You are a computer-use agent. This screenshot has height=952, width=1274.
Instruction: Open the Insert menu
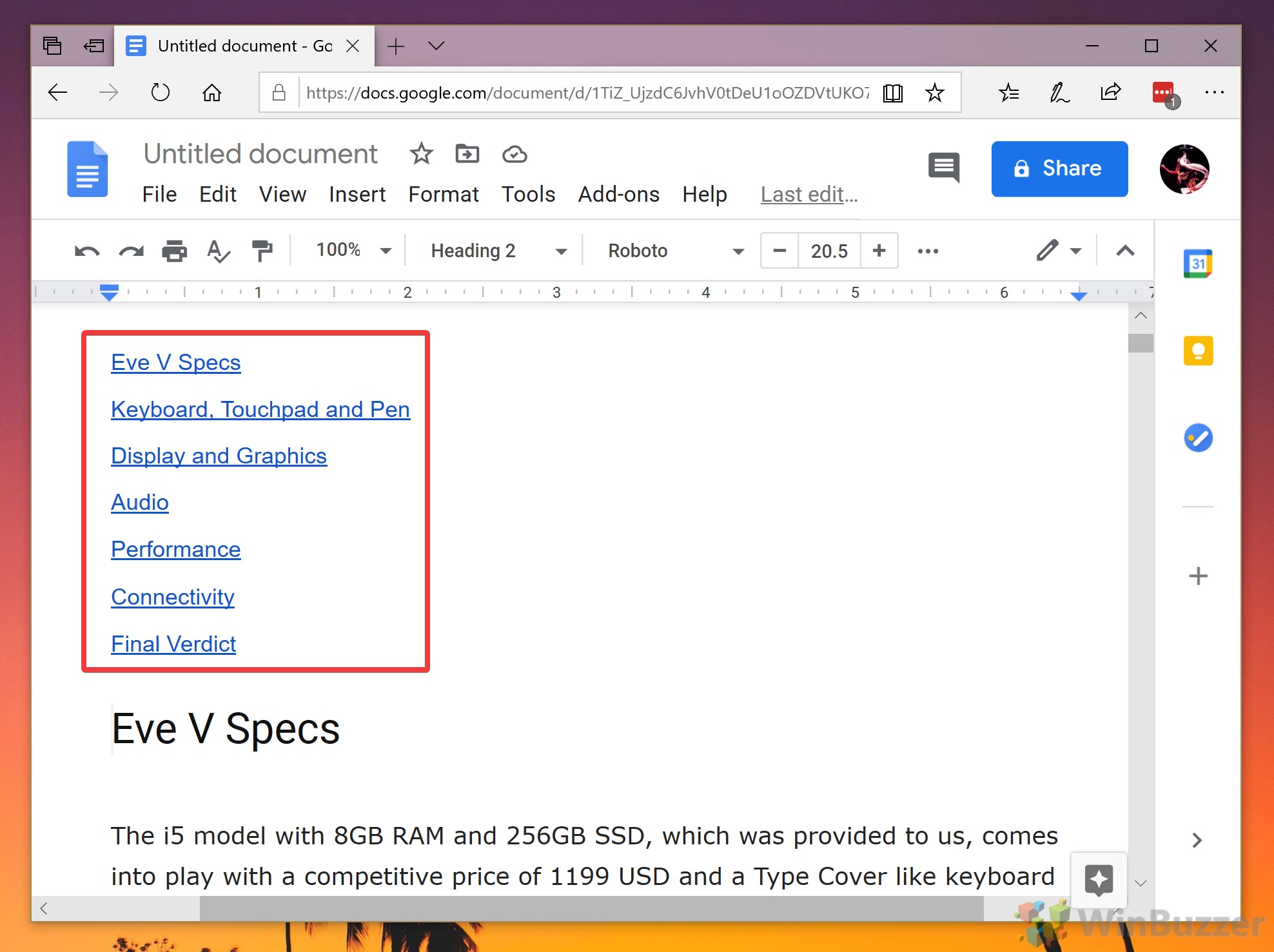[357, 194]
